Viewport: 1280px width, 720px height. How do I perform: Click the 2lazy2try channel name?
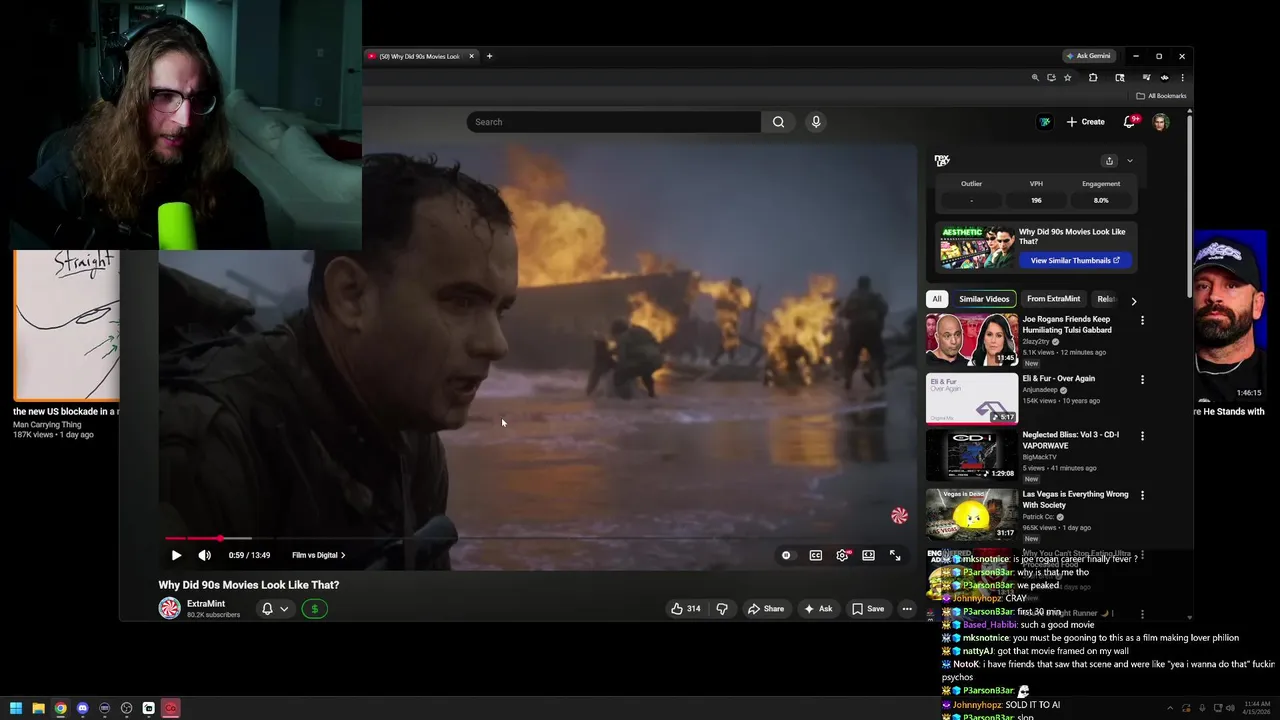click(1035, 342)
